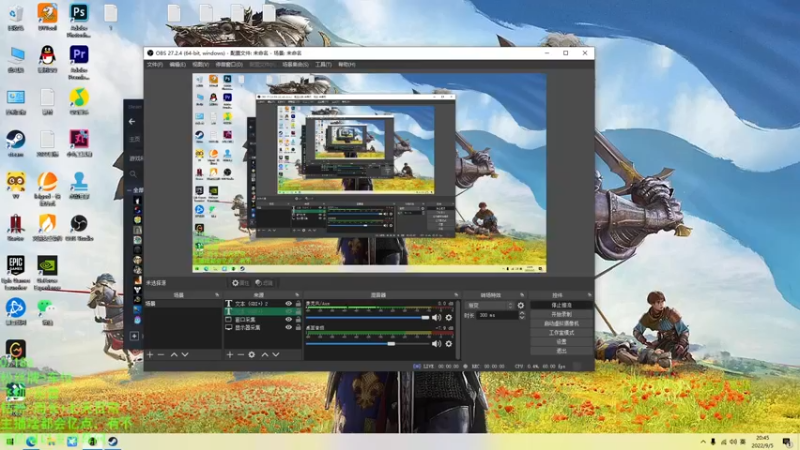The width and height of the screenshot is (800, 450).
Task: Move source up arrow in Sources panel
Action: click(x=265, y=355)
